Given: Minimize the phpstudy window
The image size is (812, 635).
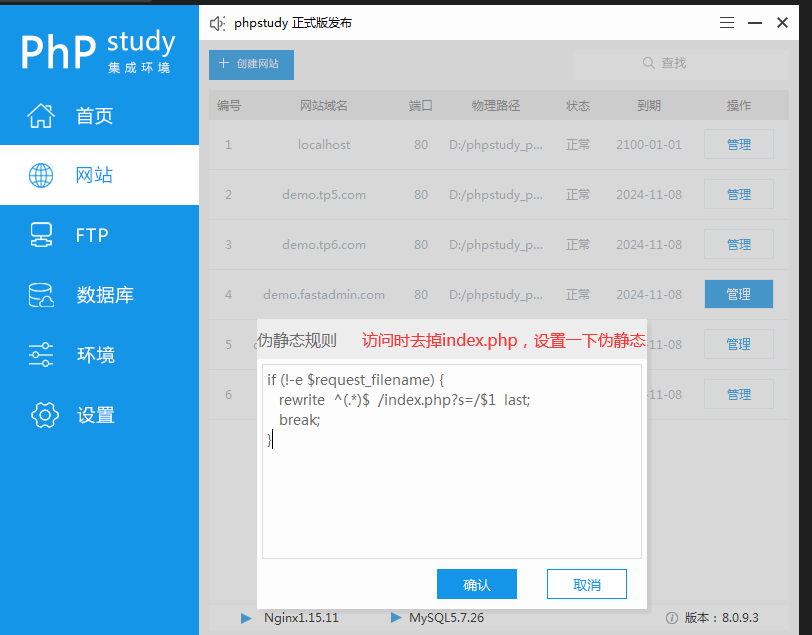Looking at the screenshot, I should [755, 23].
